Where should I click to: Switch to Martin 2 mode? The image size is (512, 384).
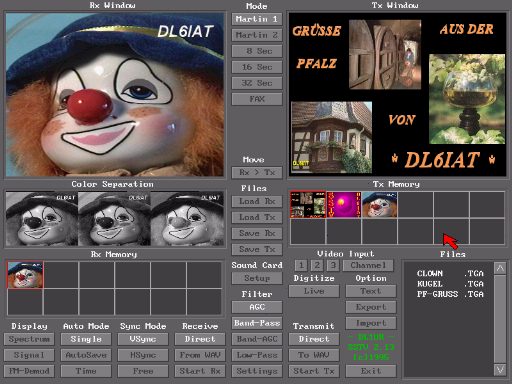click(257, 35)
